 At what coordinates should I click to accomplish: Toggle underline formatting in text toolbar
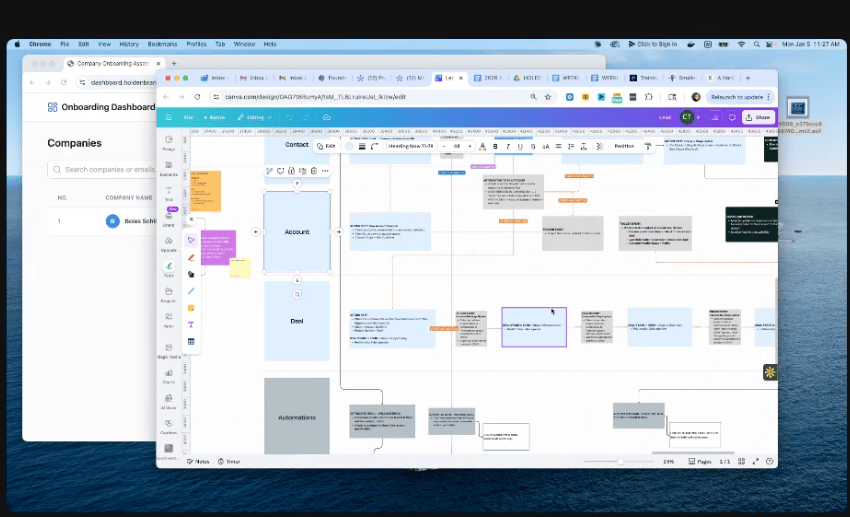(519, 146)
